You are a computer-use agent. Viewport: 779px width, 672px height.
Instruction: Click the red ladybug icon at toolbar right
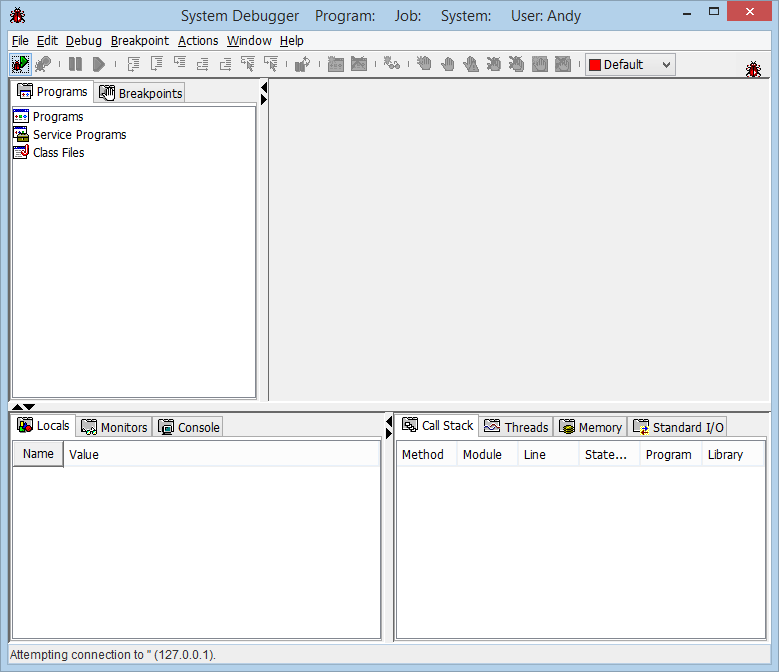[x=753, y=69]
